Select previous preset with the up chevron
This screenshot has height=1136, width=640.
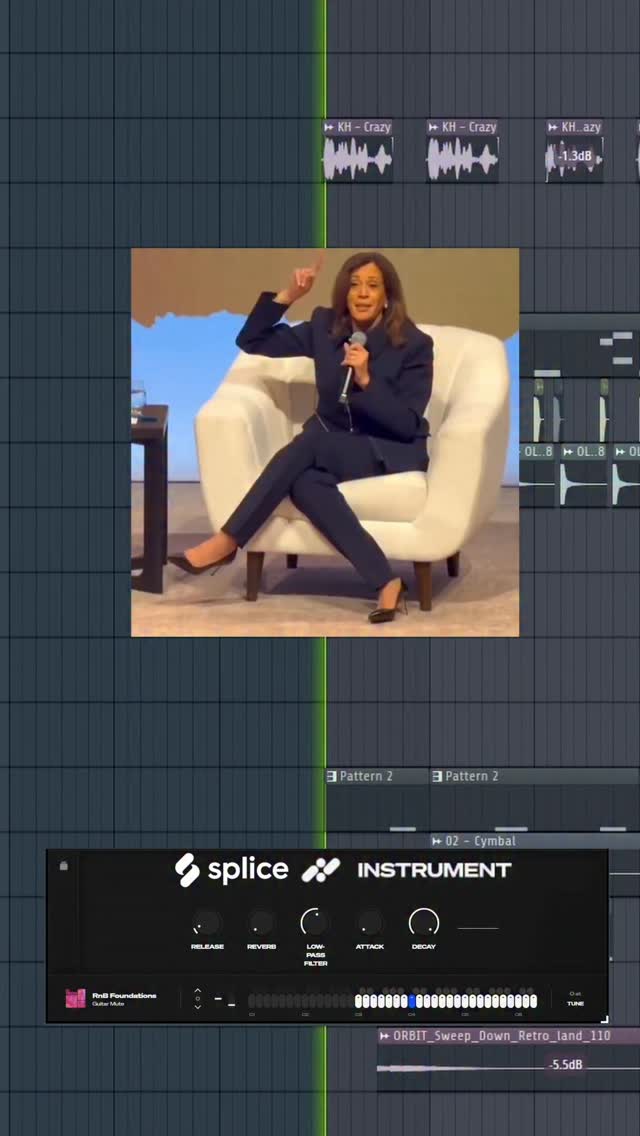point(197,990)
